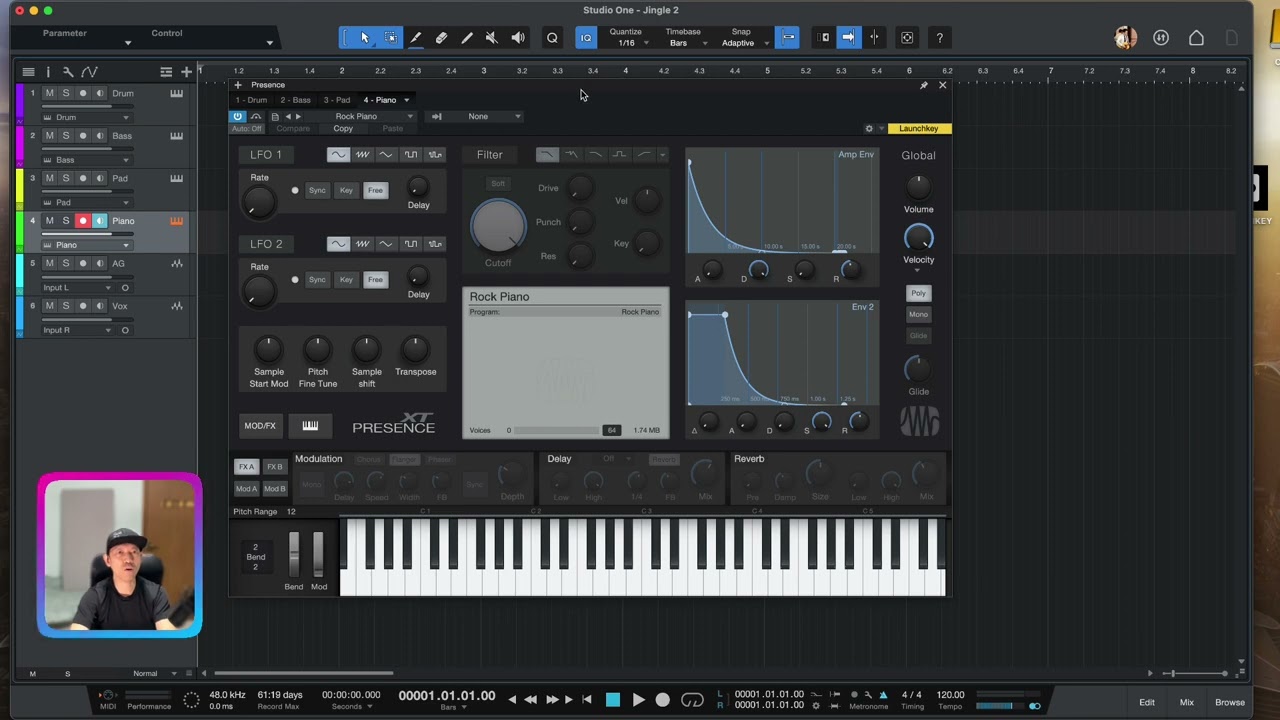This screenshot has height=720, width=1280.
Task: Click the MOD/FX button
Action: pos(260,426)
